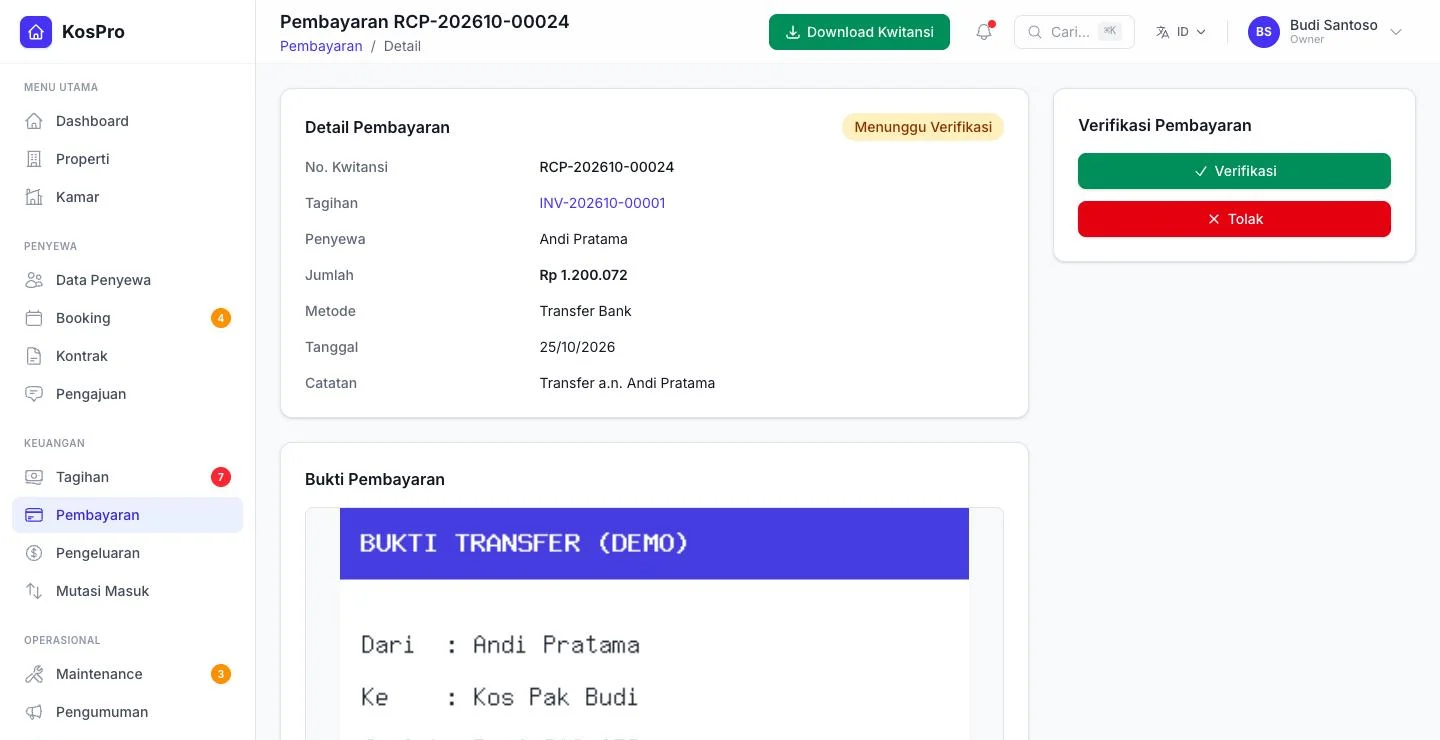The image size is (1440, 740).
Task: Click the Kamar sidebar icon
Action: [34, 197]
